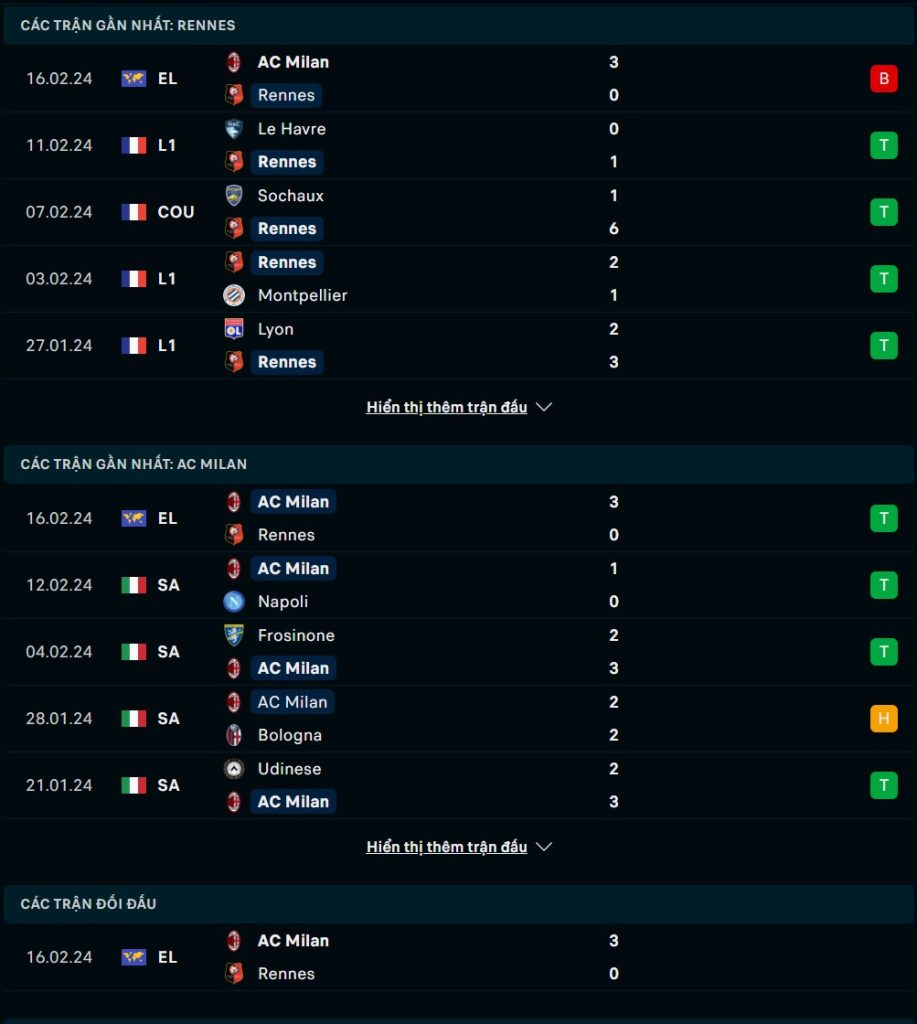
Task: Expand more matches under Rennes section
Action: (x=447, y=408)
